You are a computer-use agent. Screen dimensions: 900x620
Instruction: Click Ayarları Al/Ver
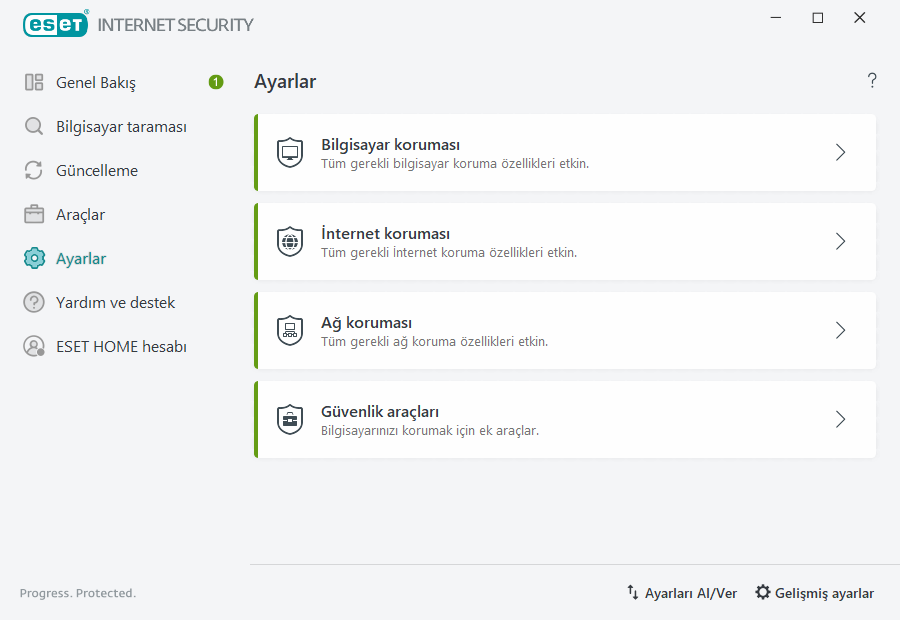point(681,593)
